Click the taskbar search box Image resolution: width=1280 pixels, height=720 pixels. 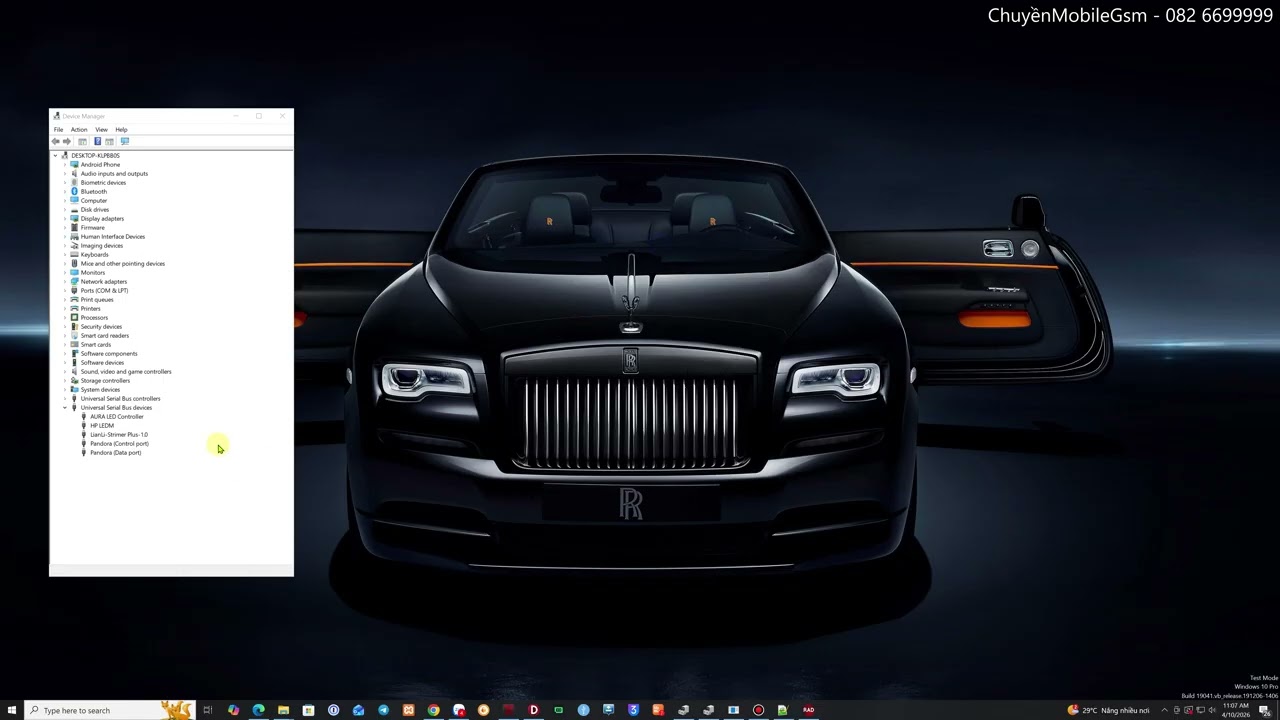click(x=95, y=710)
